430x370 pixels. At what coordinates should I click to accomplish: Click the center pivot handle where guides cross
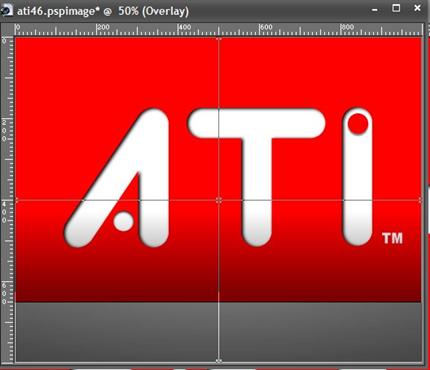click(x=219, y=200)
